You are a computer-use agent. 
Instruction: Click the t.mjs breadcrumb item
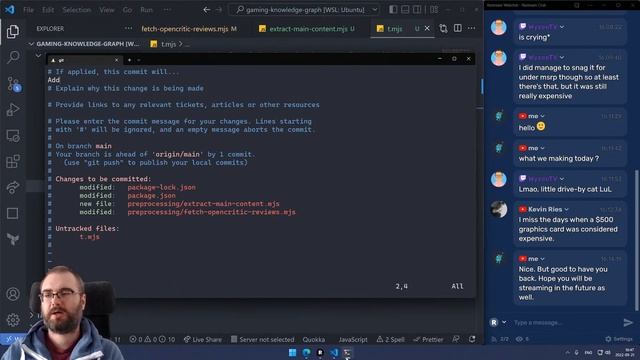[169, 44]
